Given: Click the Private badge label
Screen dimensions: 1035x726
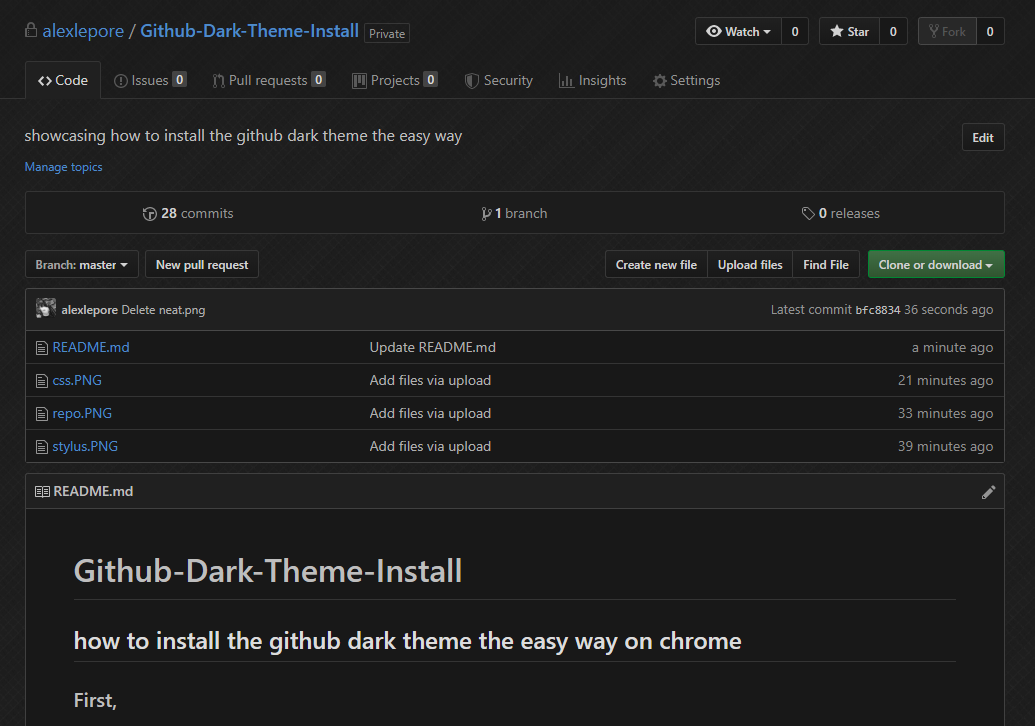Looking at the screenshot, I should (x=387, y=33).
